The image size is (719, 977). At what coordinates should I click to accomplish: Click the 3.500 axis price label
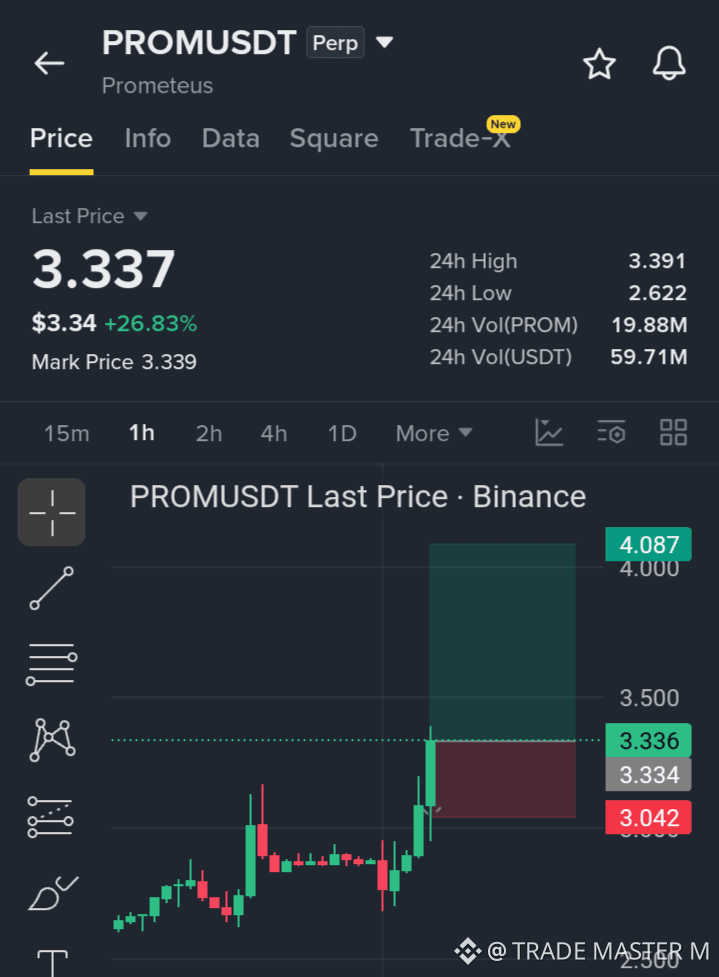tap(649, 698)
